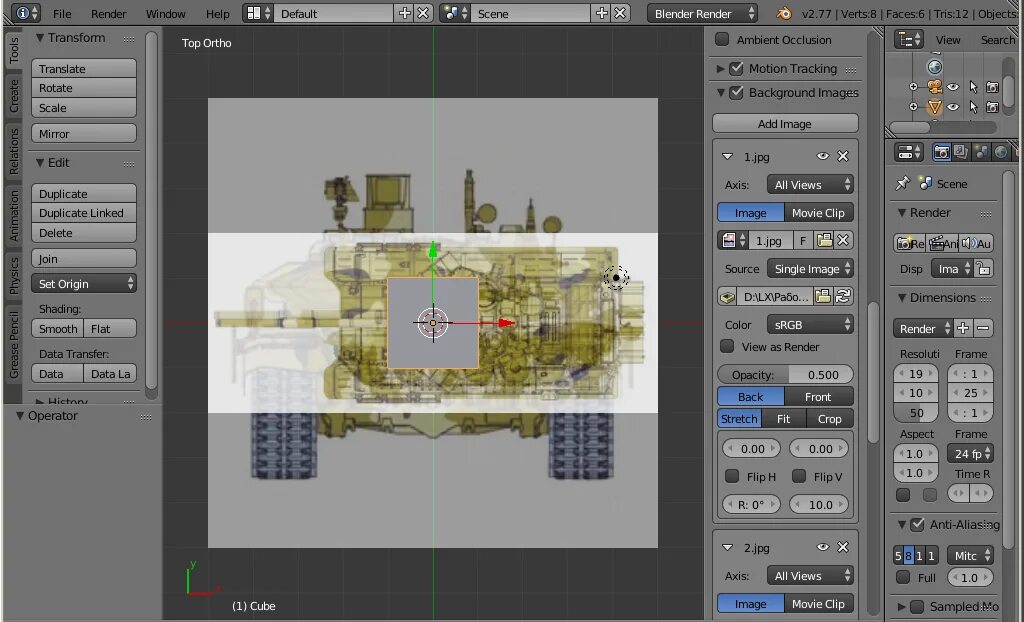Toggle the Motion Tracking checkbox

(737, 68)
